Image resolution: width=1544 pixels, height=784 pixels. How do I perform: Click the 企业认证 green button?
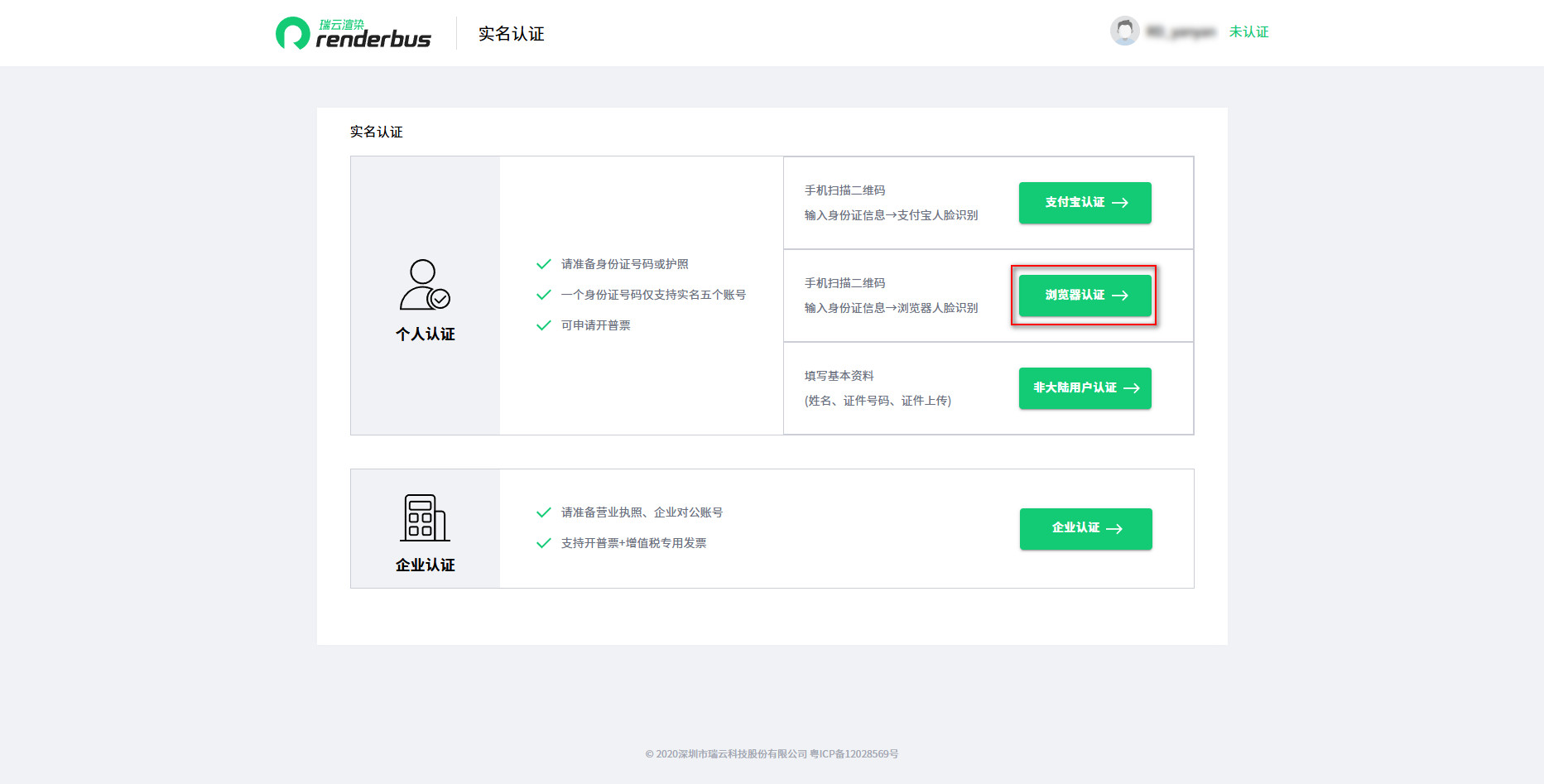pyautogui.click(x=1086, y=529)
